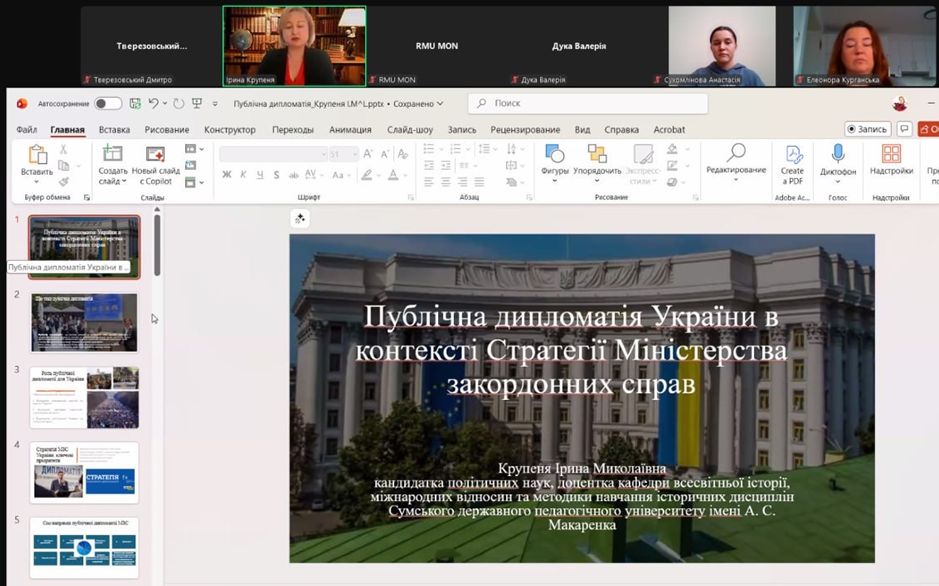Start presentation from beginning icon

(196, 104)
